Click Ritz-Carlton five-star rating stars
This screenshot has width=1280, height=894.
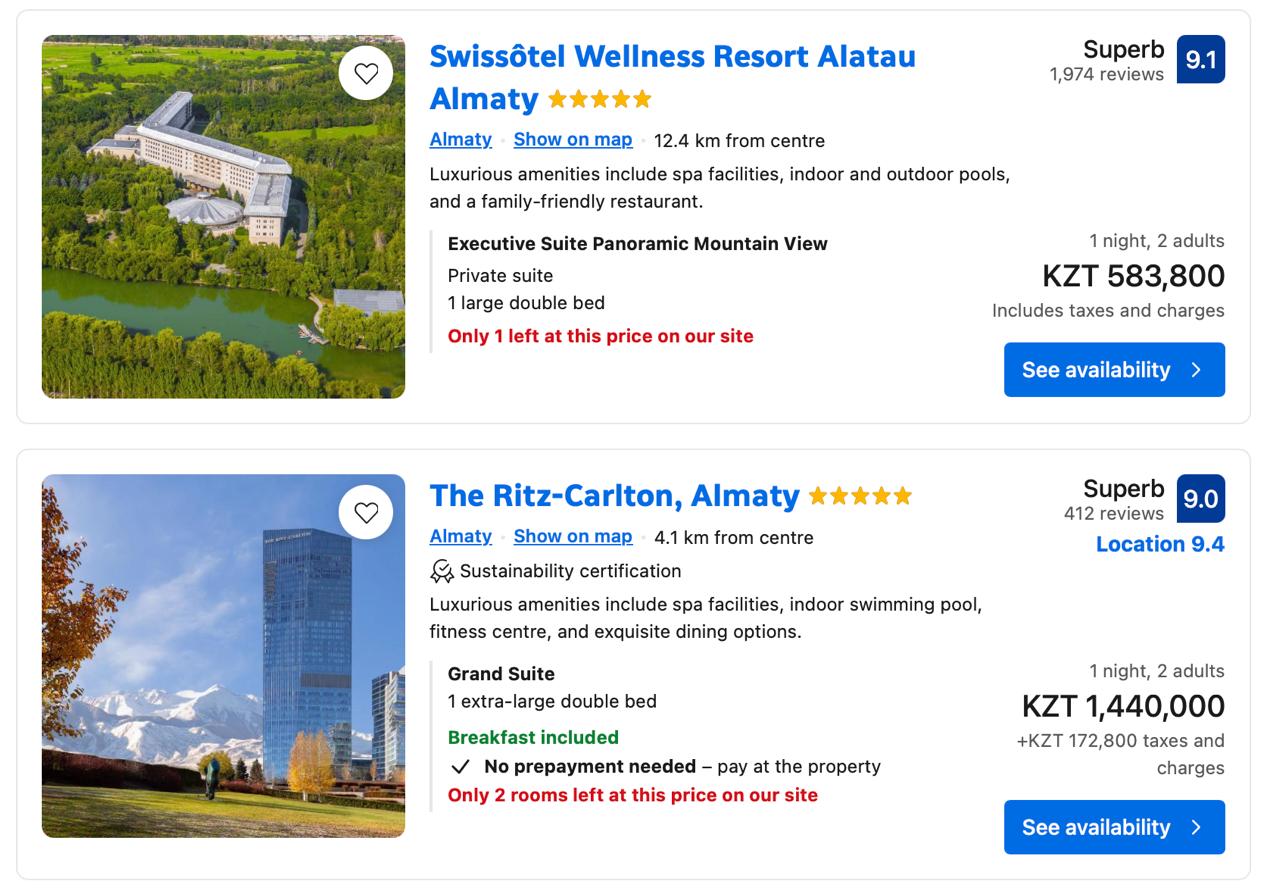tap(861, 496)
